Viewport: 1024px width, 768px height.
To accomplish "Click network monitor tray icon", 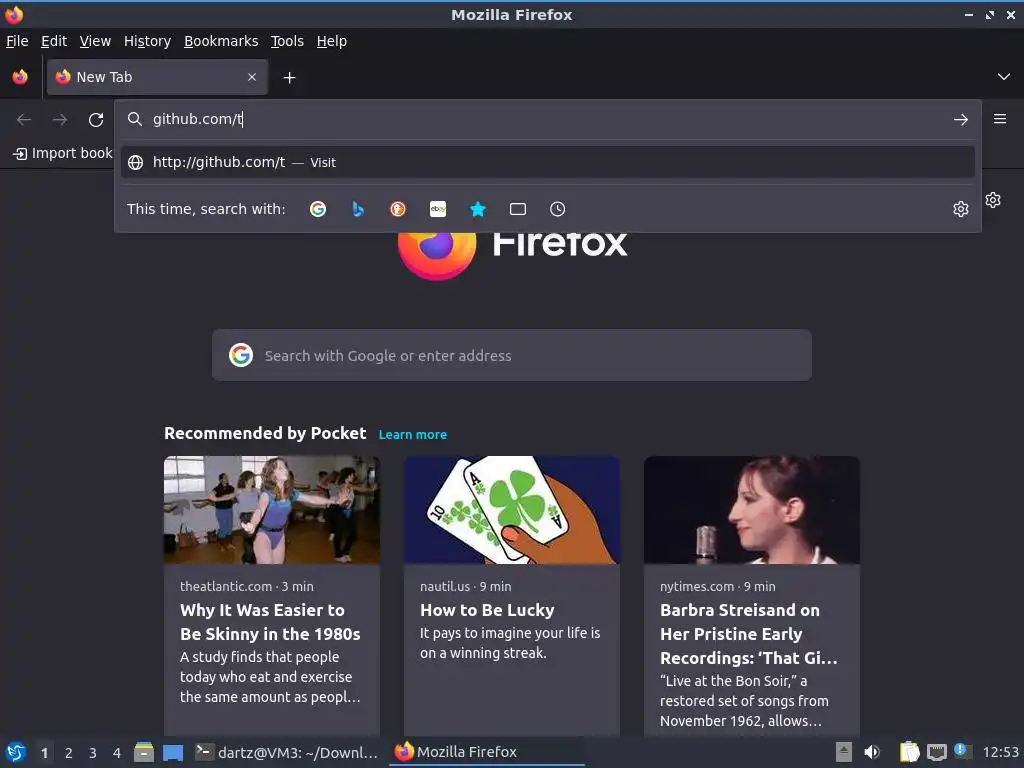I will coord(937,752).
